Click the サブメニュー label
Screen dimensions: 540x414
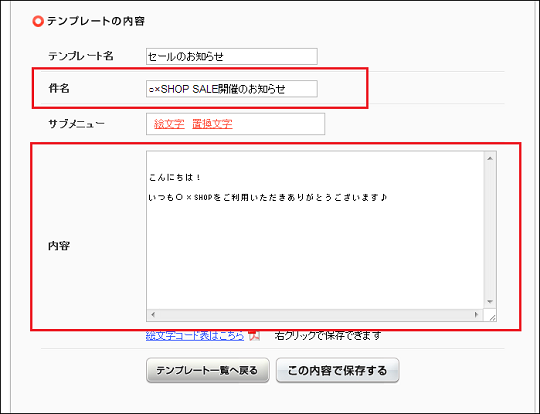coord(76,124)
